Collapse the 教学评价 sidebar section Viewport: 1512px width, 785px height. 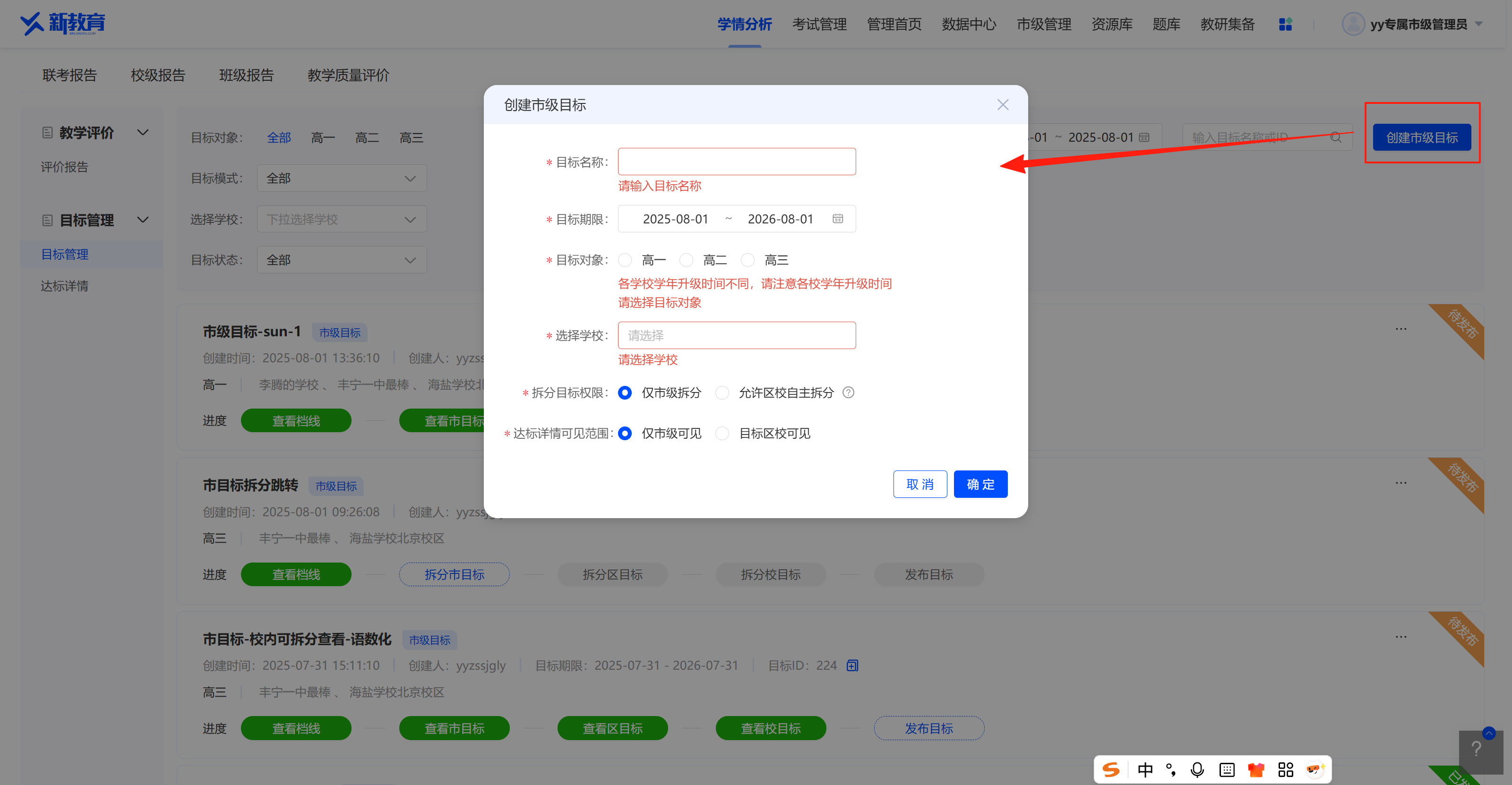click(143, 133)
